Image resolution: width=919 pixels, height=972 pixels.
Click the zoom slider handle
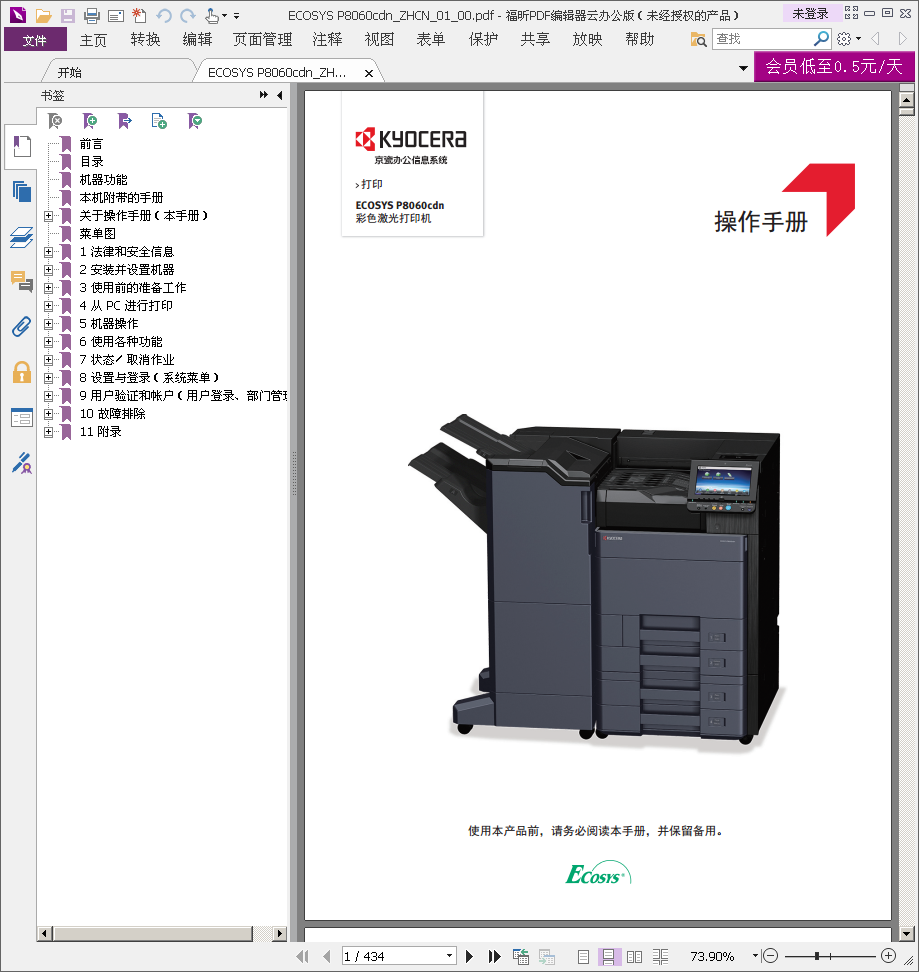(817, 956)
